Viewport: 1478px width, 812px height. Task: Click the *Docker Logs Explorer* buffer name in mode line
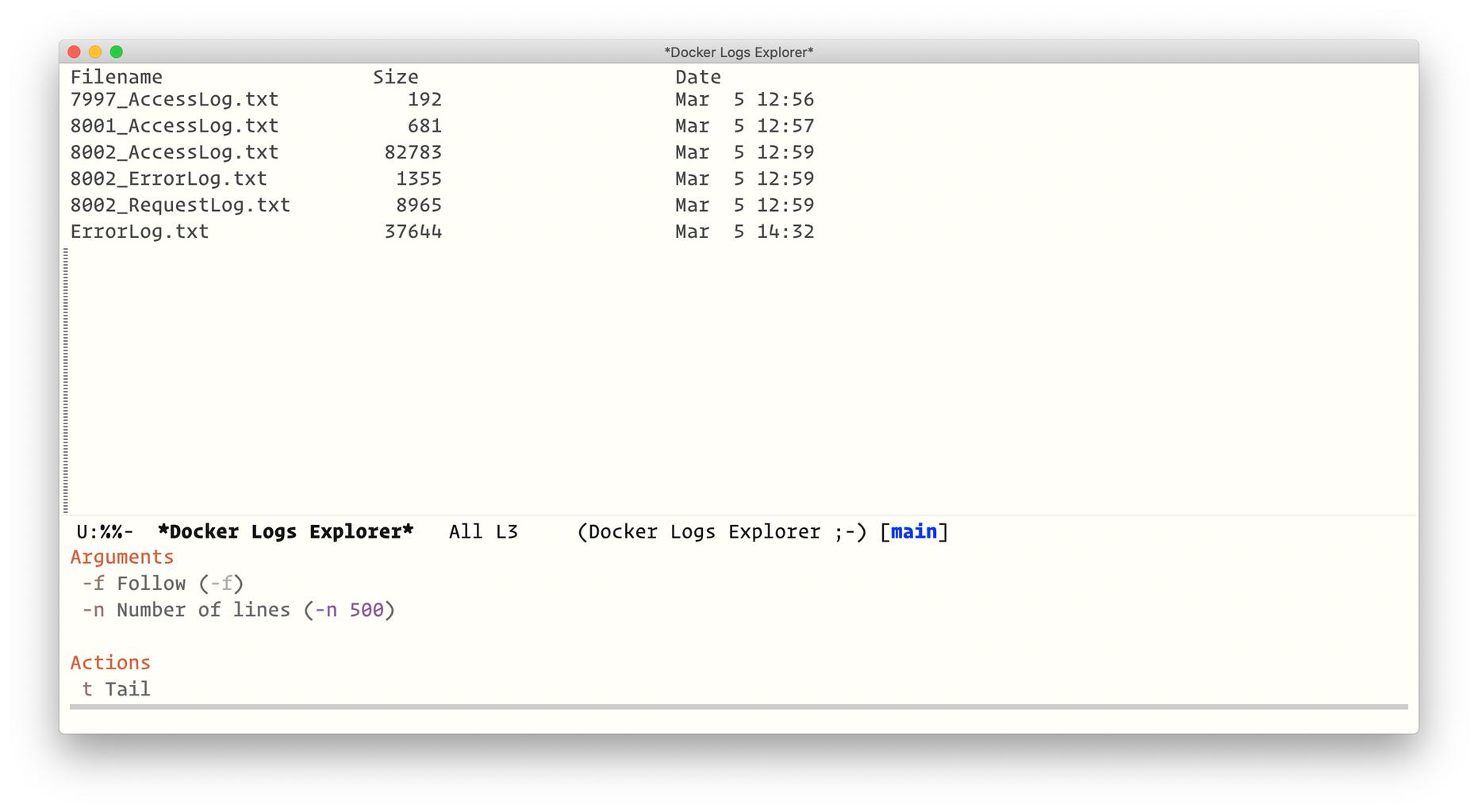point(286,532)
